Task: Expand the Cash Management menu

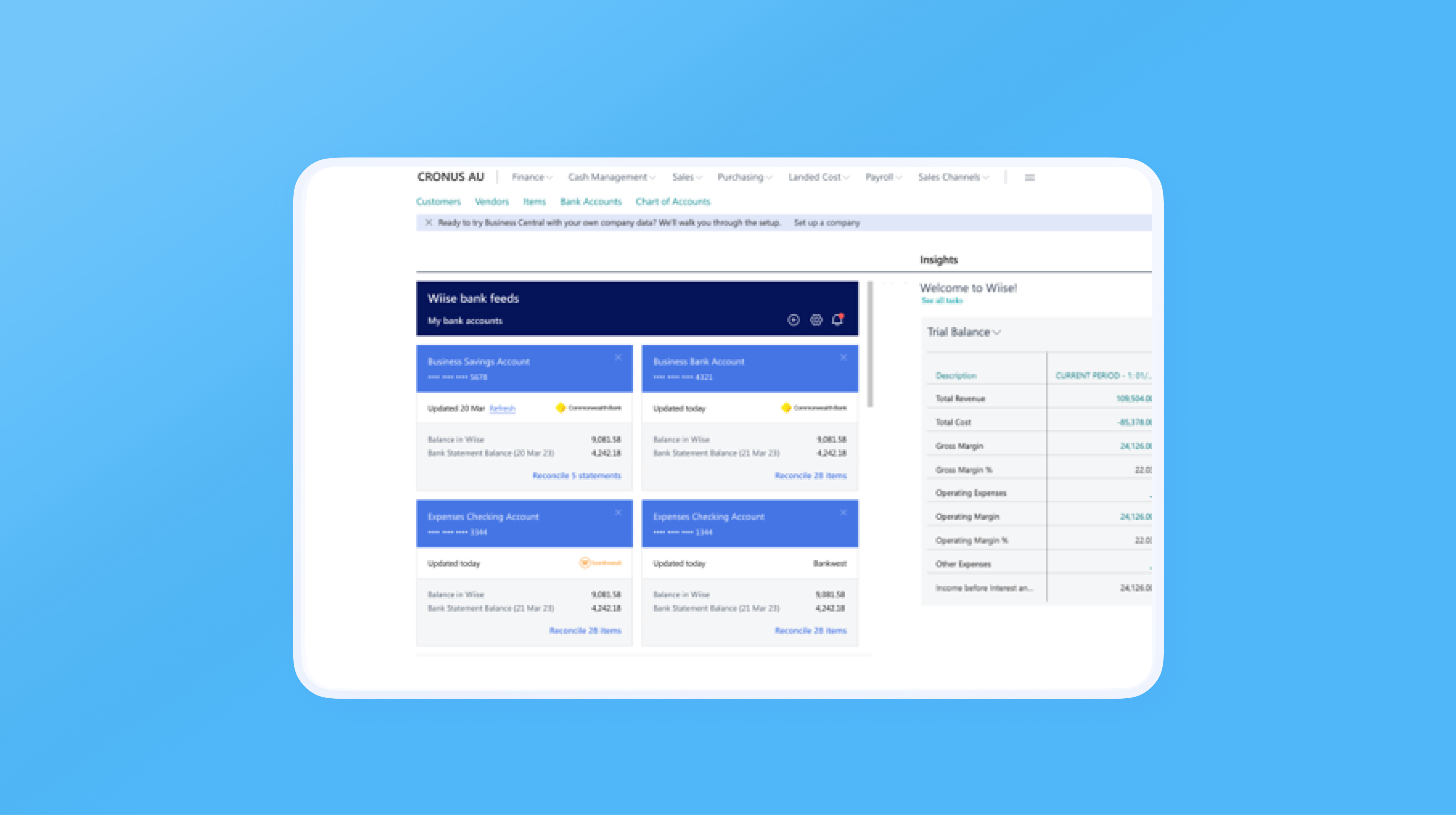Action: coord(611,178)
